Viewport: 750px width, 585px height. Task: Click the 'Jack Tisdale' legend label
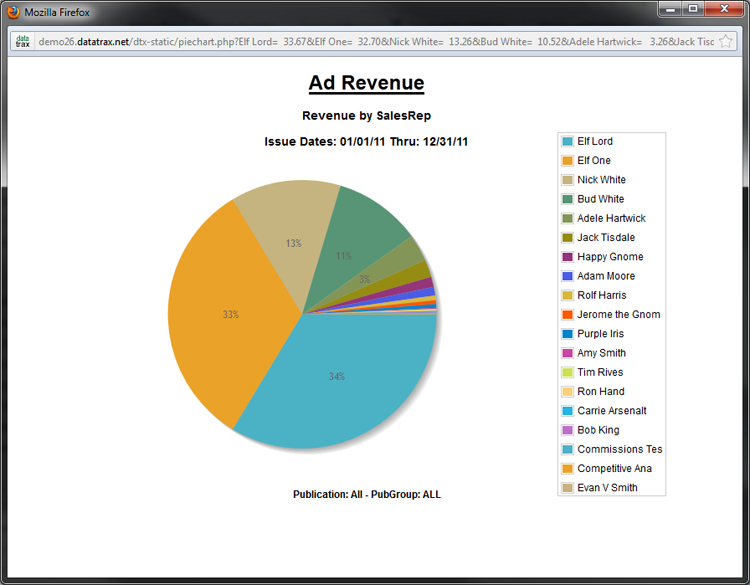tap(606, 237)
